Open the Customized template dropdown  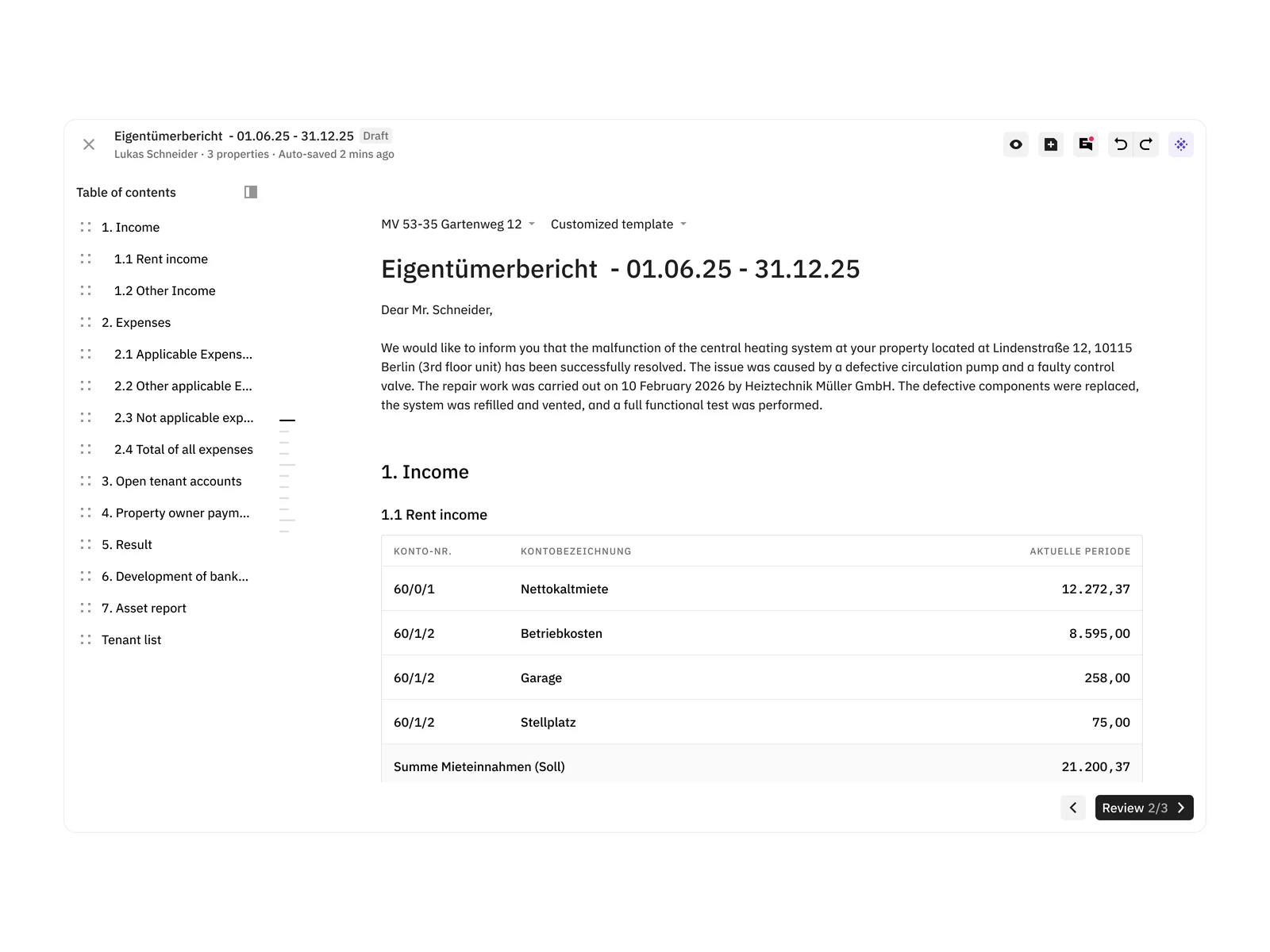pyautogui.click(x=618, y=225)
